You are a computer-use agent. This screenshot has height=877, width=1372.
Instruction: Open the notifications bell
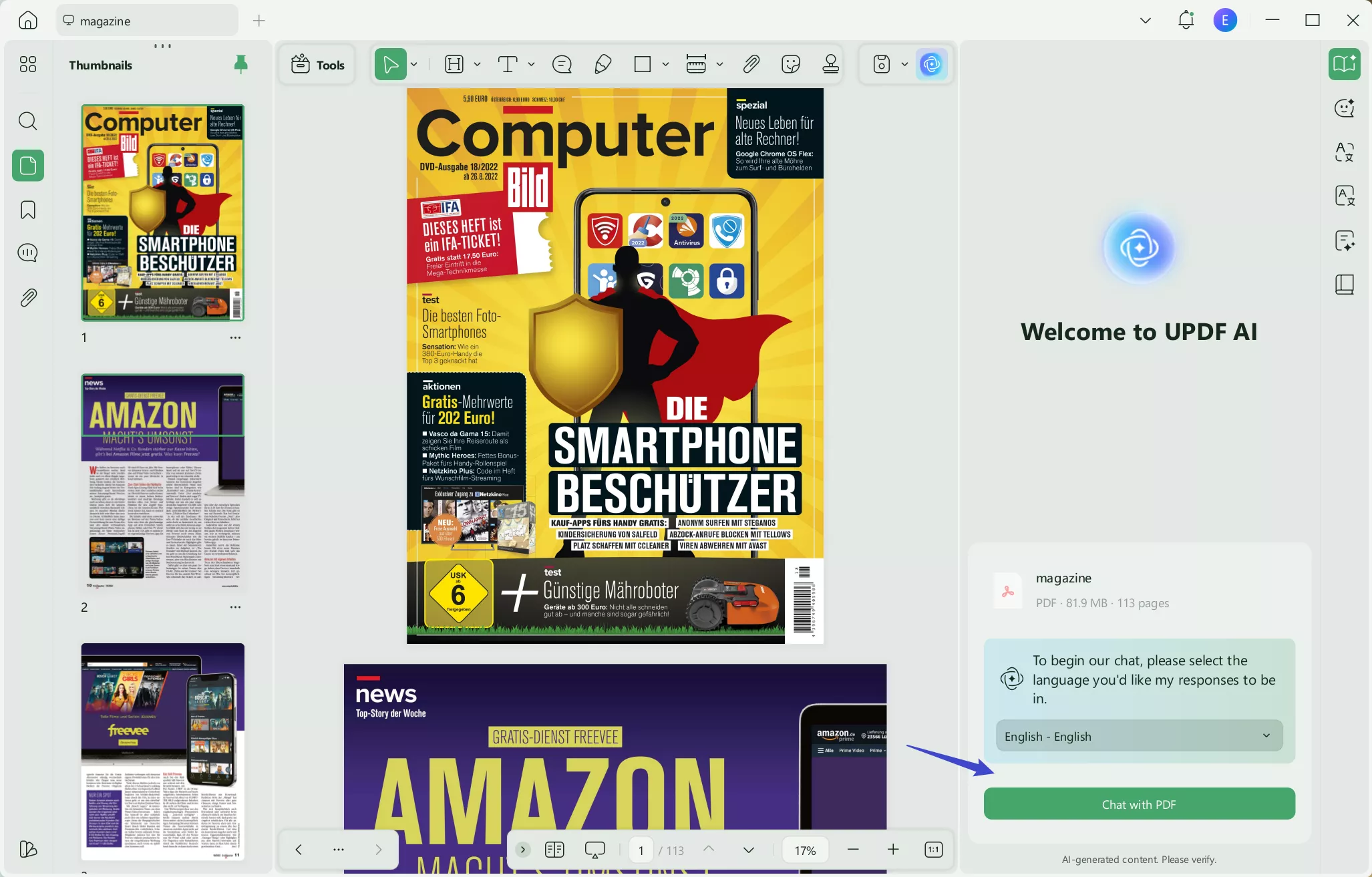1186,20
